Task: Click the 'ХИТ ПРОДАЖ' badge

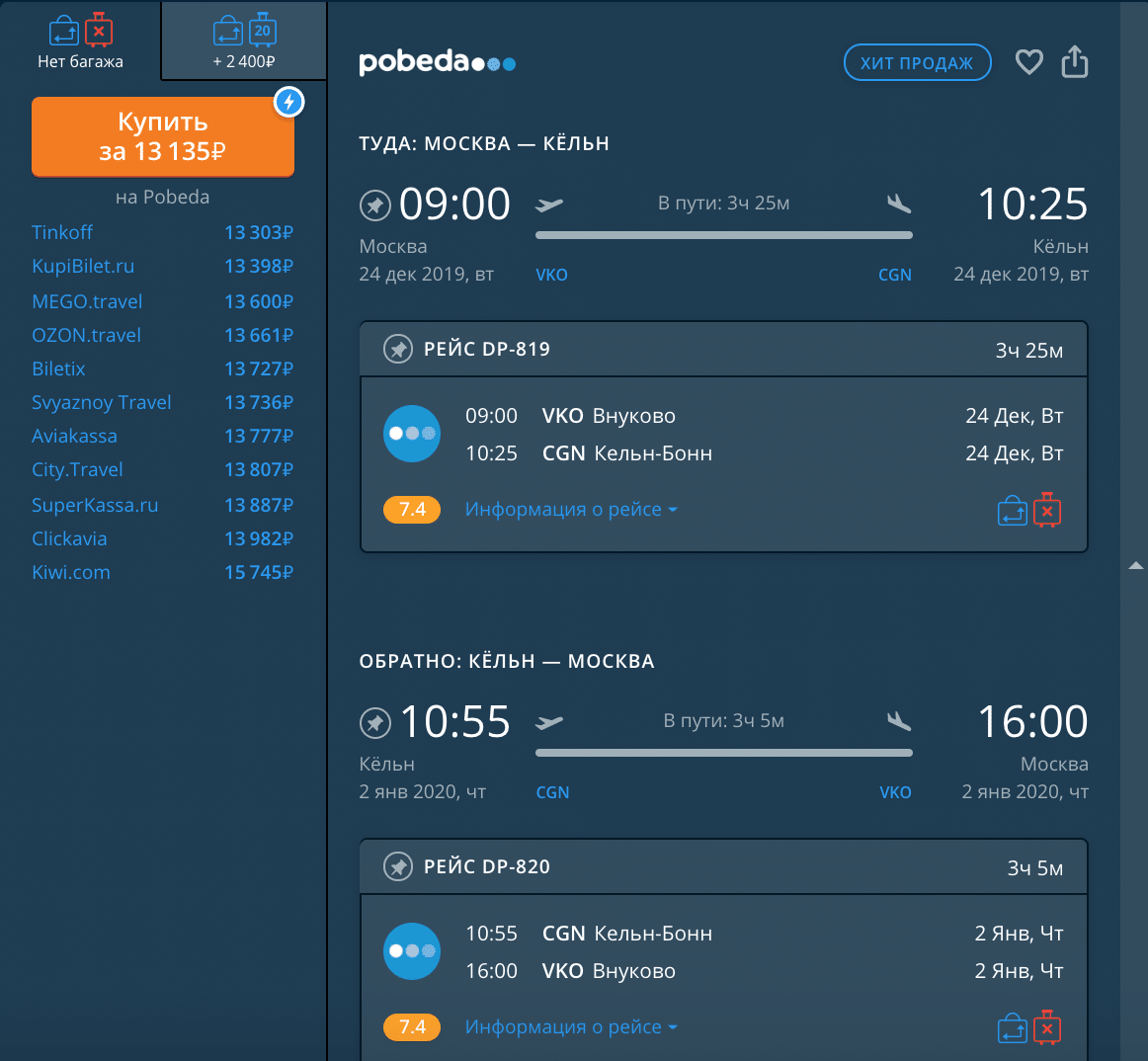Action: click(x=918, y=63)
